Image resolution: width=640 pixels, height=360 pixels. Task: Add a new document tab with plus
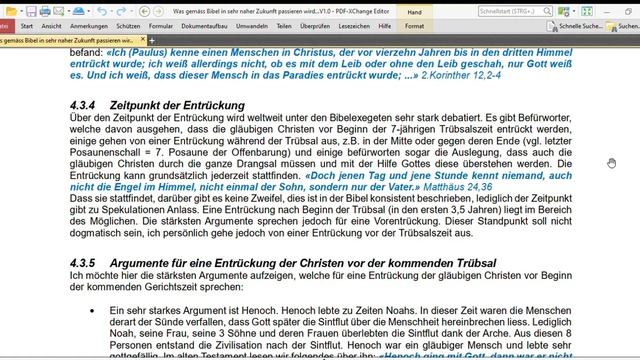pyautogui.click(x=152, y=40)
